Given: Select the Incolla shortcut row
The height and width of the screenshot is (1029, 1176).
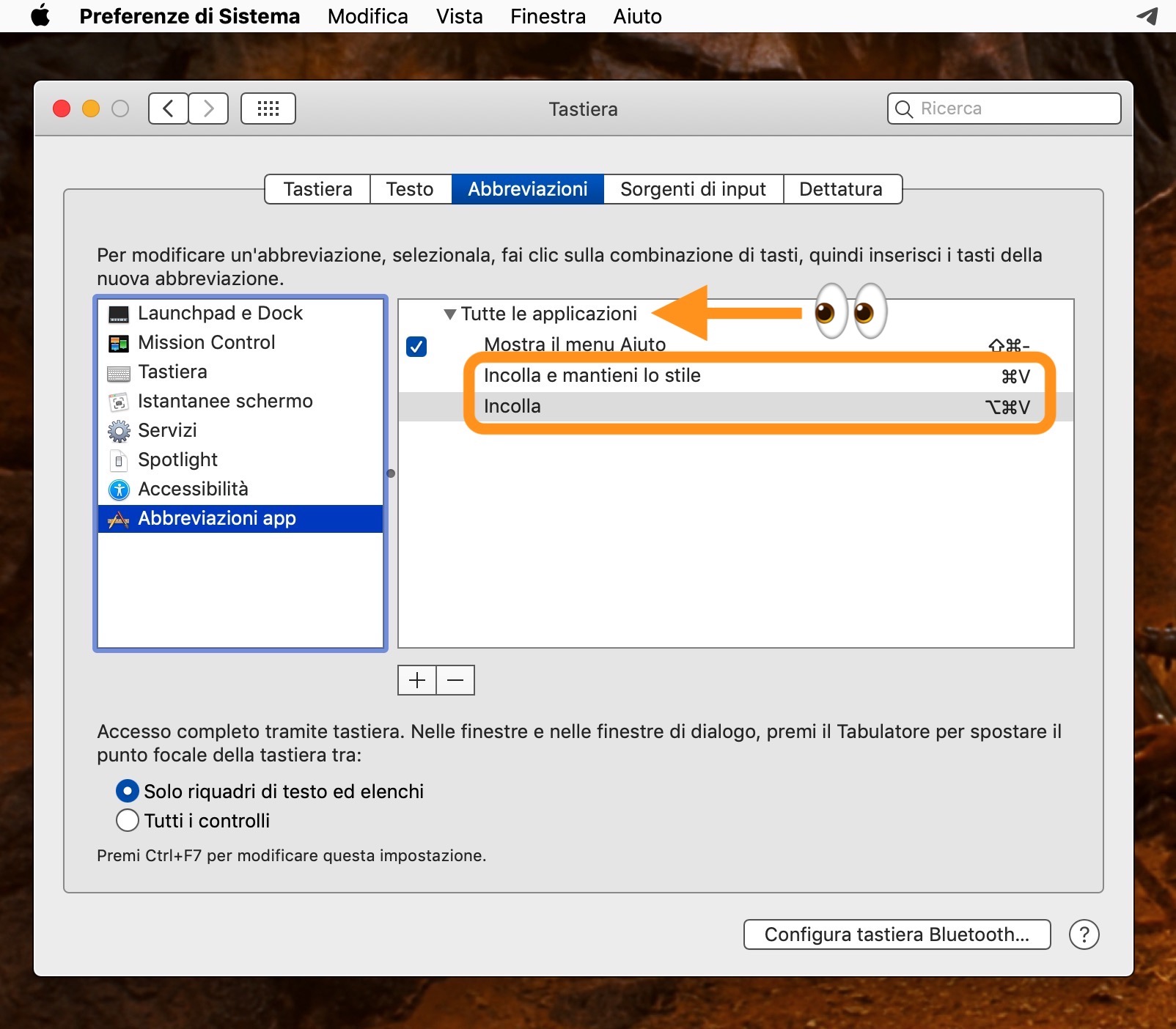Looking at the screenshot, I should tap(736, 407).
